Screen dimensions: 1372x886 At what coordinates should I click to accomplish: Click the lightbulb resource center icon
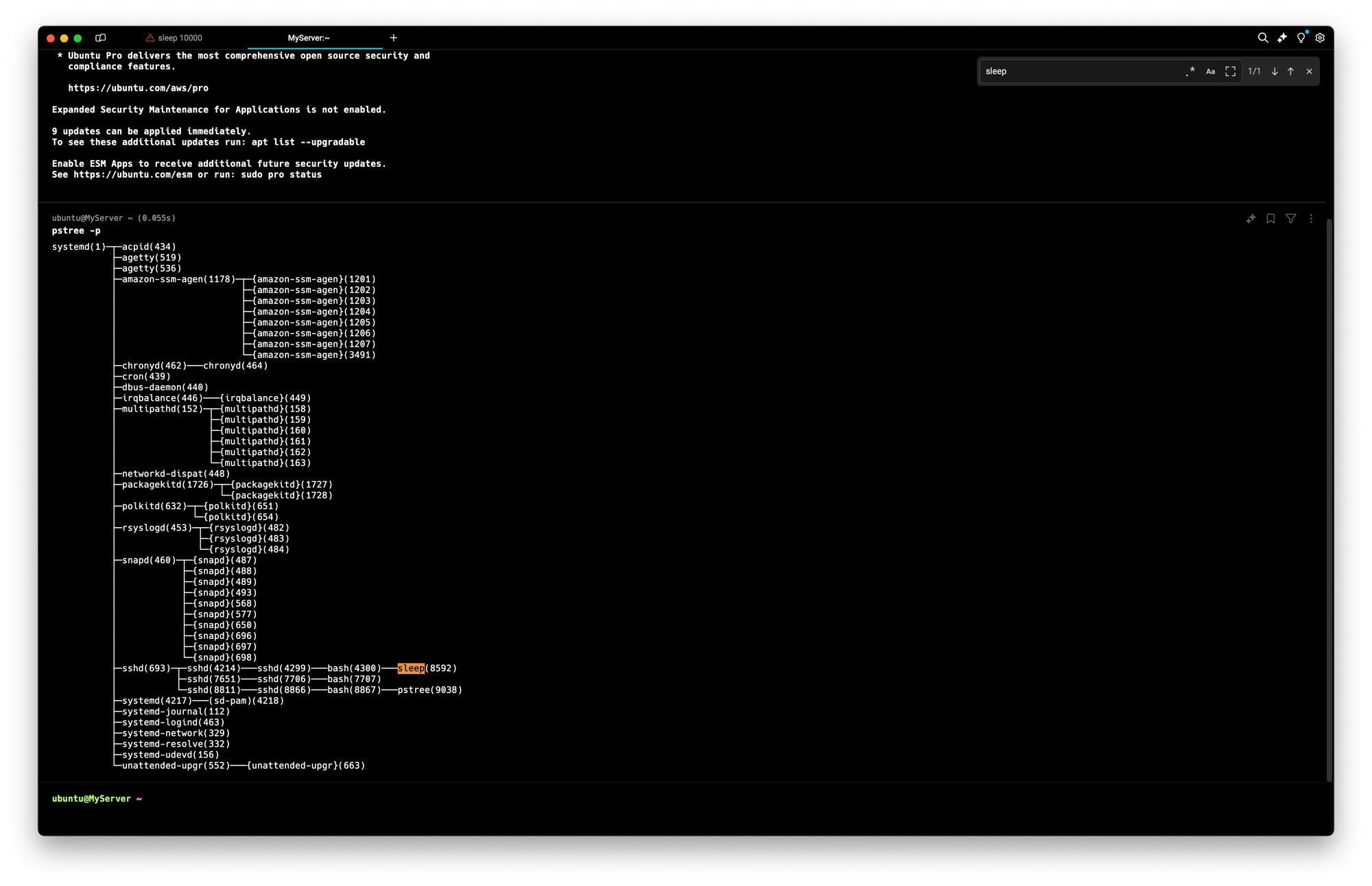pos(1301,38)
